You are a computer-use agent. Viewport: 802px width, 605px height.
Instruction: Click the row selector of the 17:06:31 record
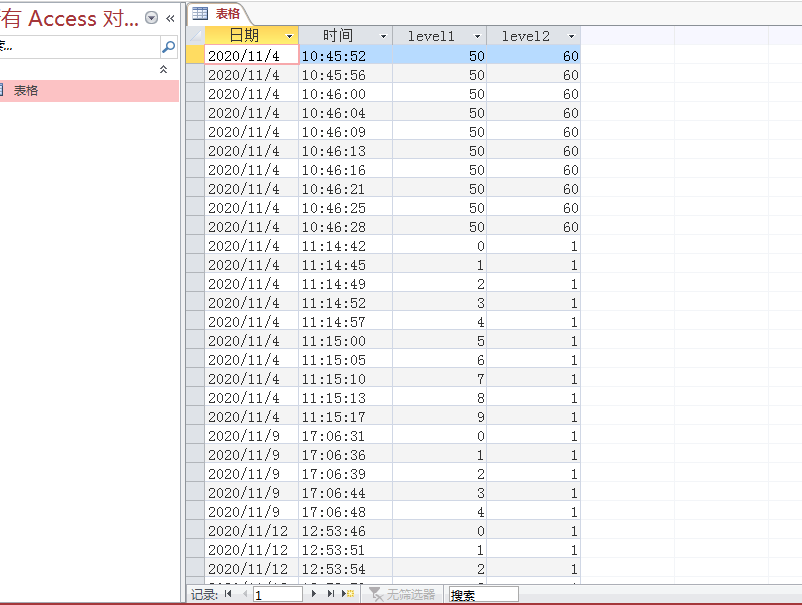point(195,435)
